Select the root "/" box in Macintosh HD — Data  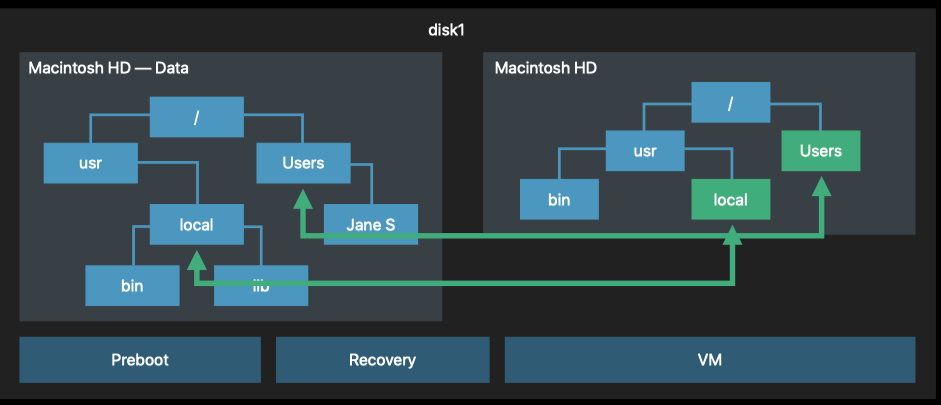point(196,117)
